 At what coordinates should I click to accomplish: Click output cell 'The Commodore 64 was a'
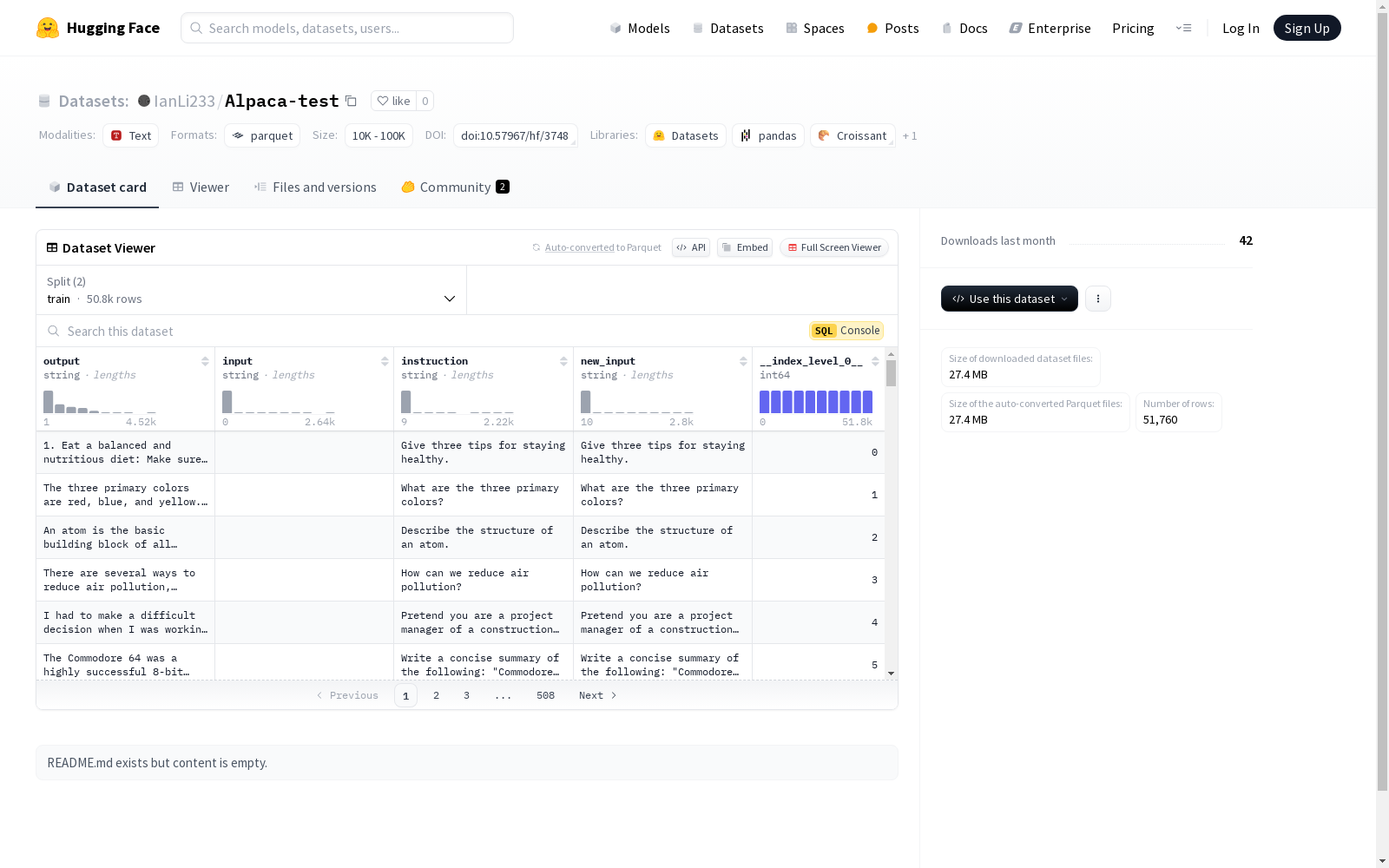125,661
